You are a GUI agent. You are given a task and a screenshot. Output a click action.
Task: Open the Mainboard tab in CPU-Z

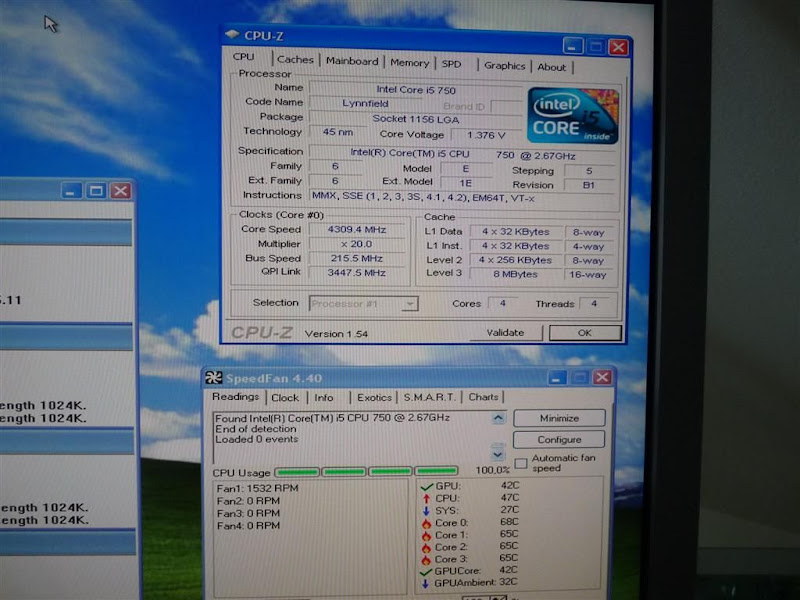pyautogui.click(x=352, y=61)
